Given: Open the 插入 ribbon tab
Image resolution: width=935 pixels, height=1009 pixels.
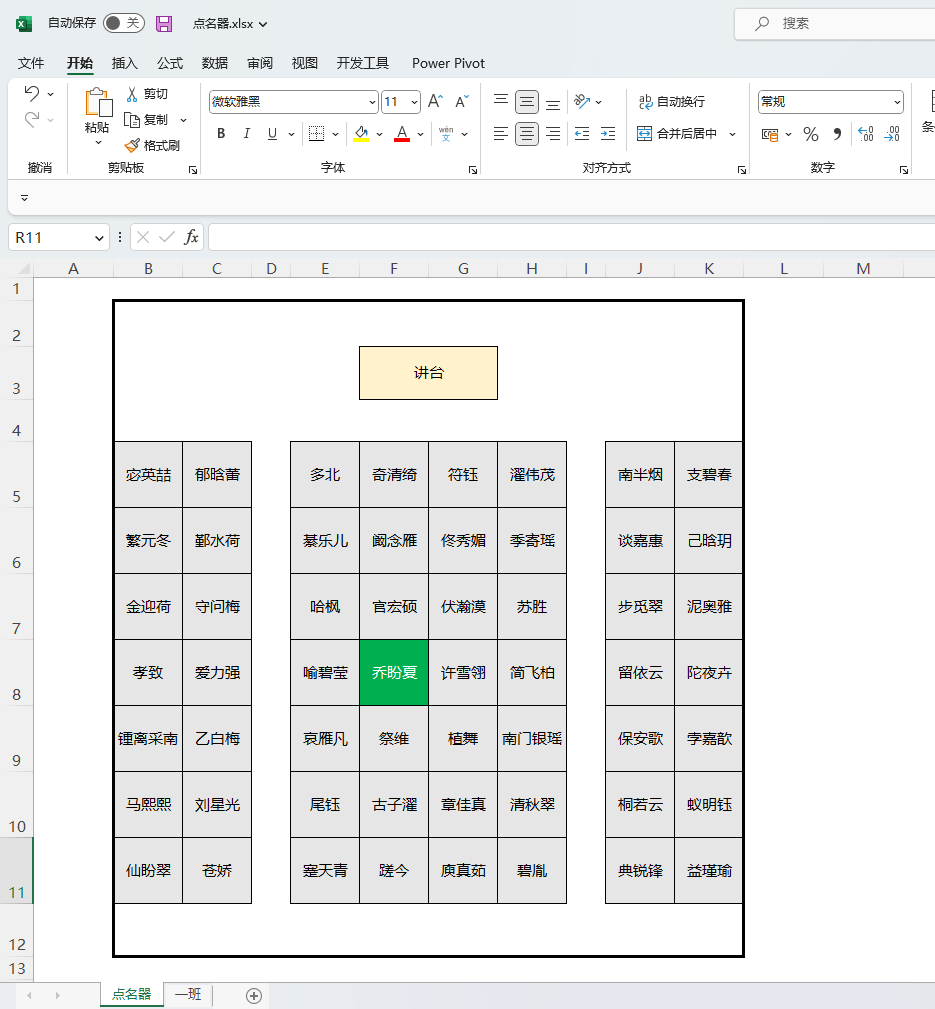Looking at the screenshot, I should (124, 63).
